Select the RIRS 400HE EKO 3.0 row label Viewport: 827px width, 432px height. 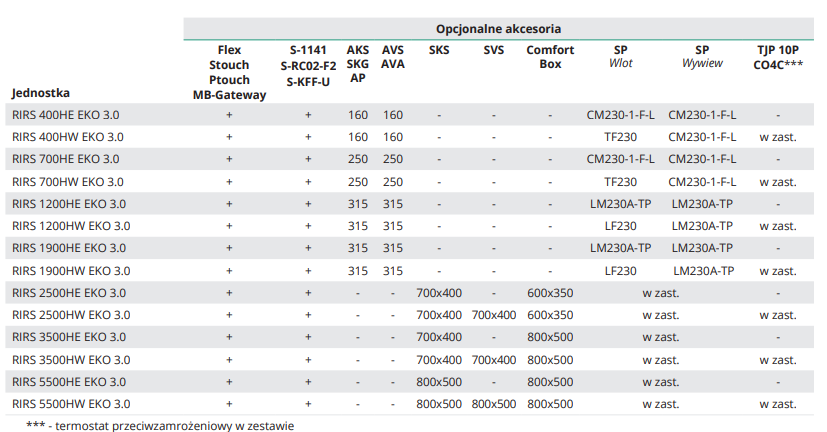66,115
